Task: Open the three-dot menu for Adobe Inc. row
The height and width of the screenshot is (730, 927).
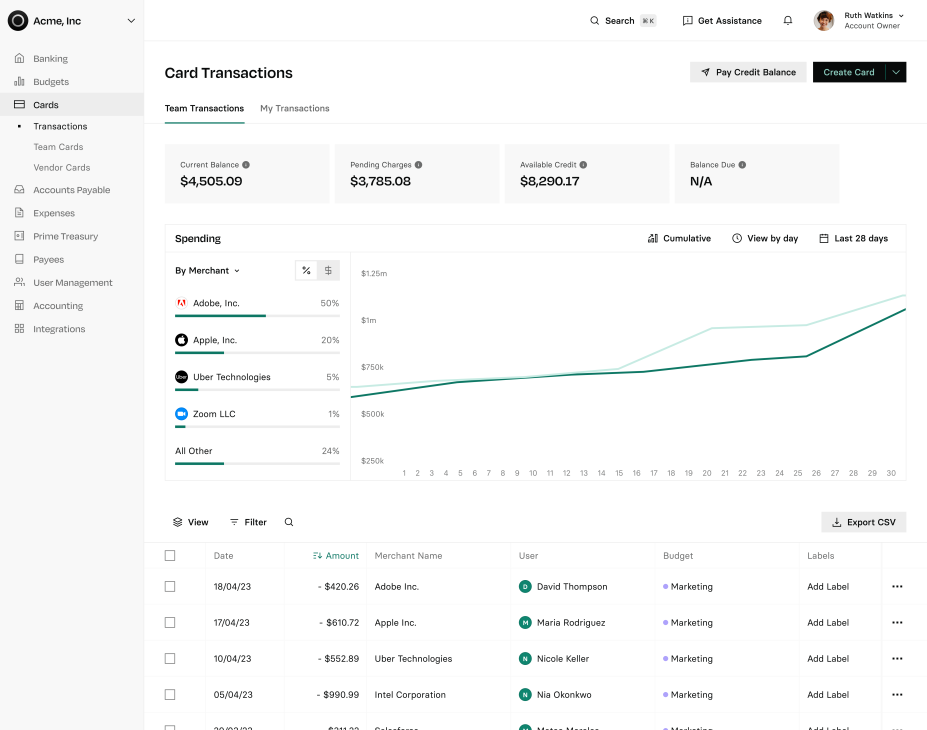Action: coord(896,587)
